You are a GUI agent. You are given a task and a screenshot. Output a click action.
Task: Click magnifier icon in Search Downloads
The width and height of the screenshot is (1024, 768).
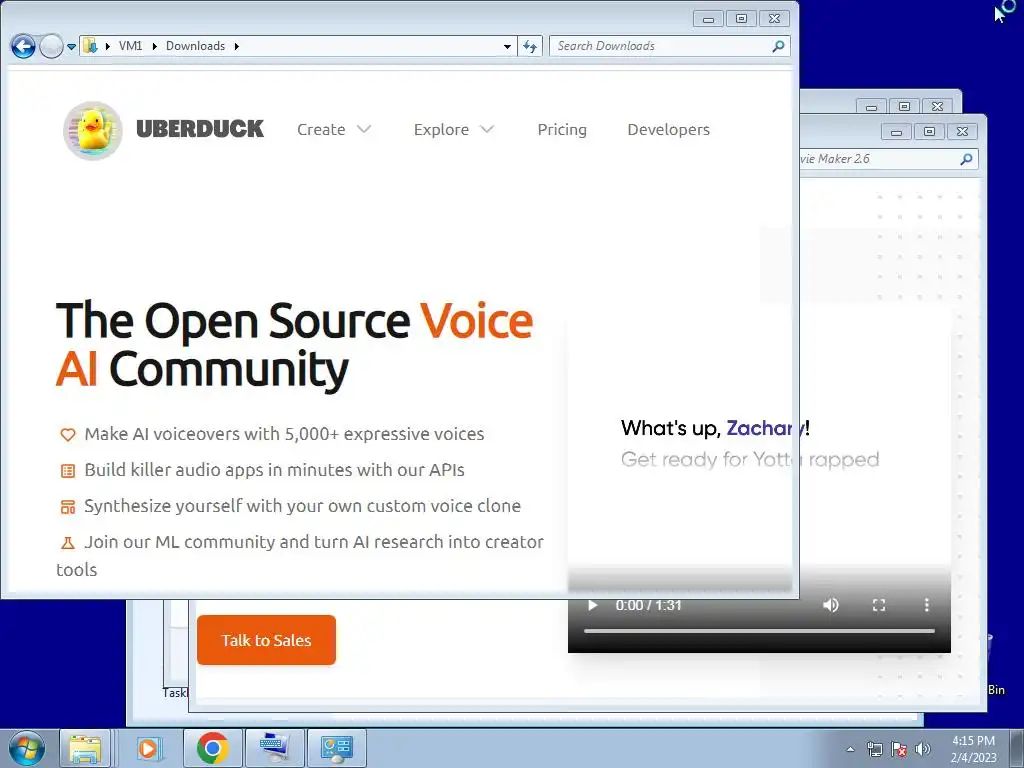[778, 46]
